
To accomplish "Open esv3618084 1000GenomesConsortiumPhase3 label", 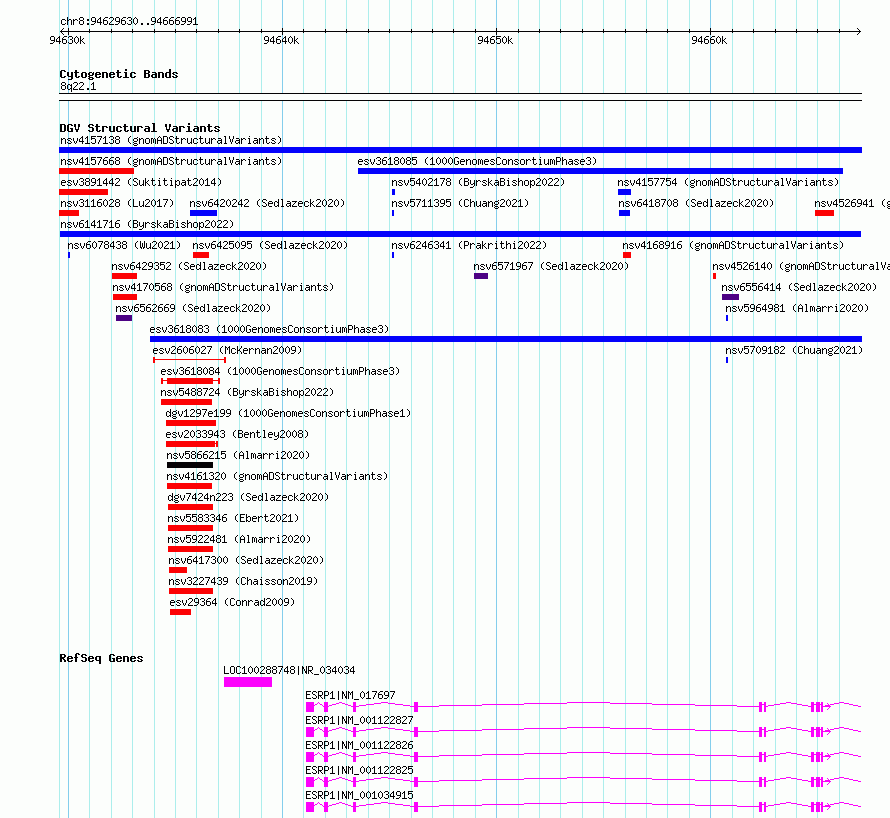I will tap(280, 371).
